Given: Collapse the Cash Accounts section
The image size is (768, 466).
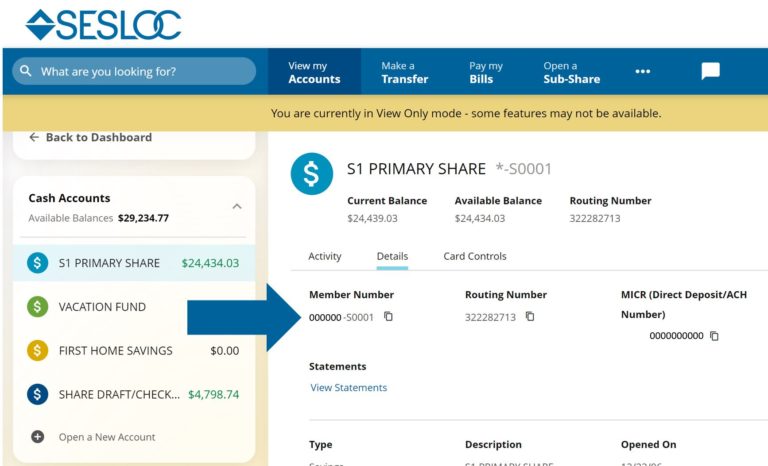Looking at the screenshot, I should (237, 206).
